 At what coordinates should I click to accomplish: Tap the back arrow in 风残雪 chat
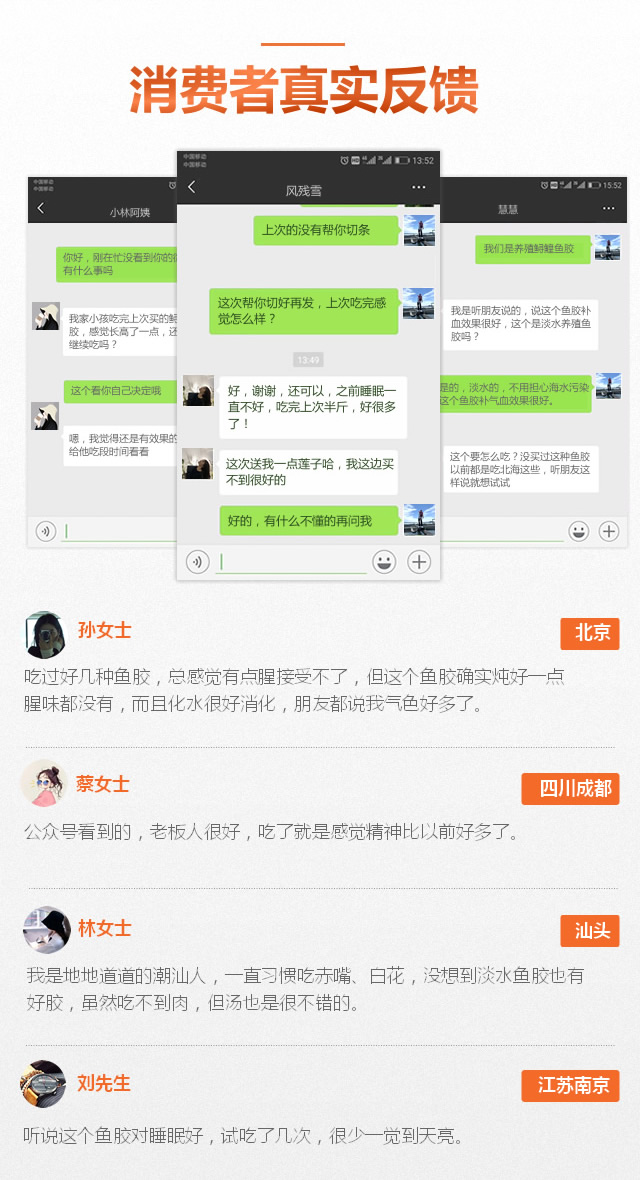pos(191,187)
